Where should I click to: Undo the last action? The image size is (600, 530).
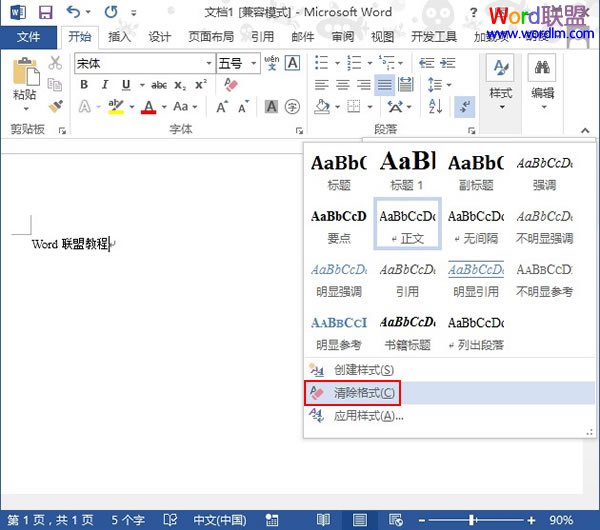(73, 12)
